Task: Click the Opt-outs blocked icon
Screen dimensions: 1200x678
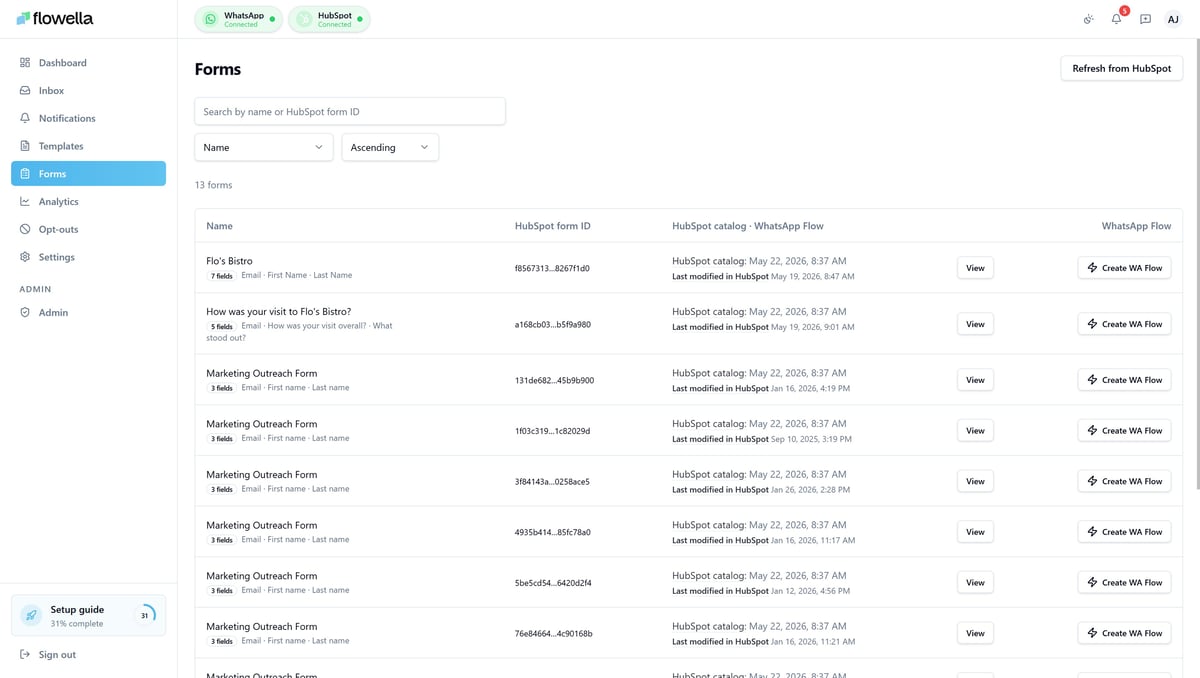Action: click(x=25, y=229)
